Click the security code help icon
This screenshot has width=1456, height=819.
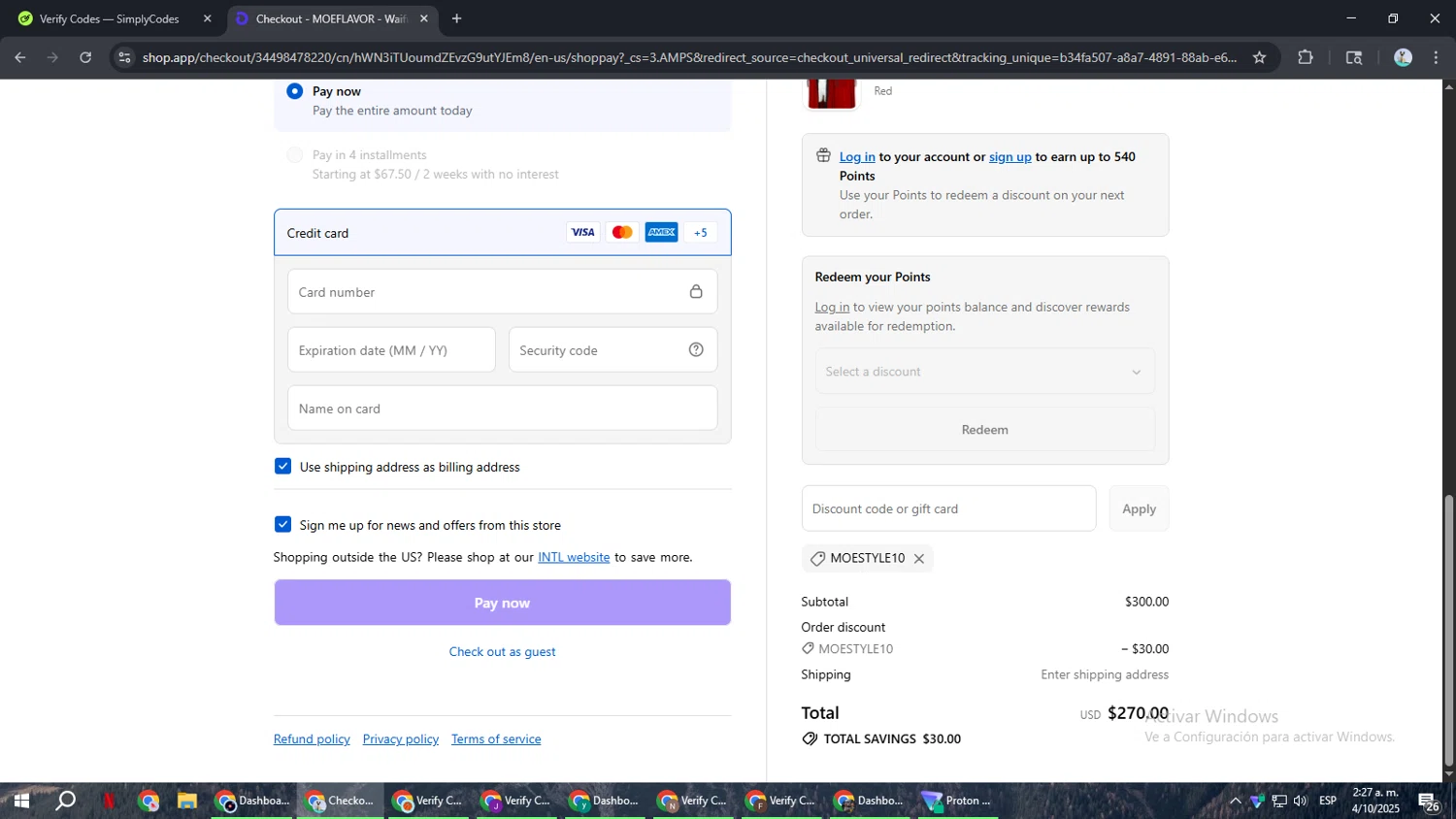click(696, 349)
